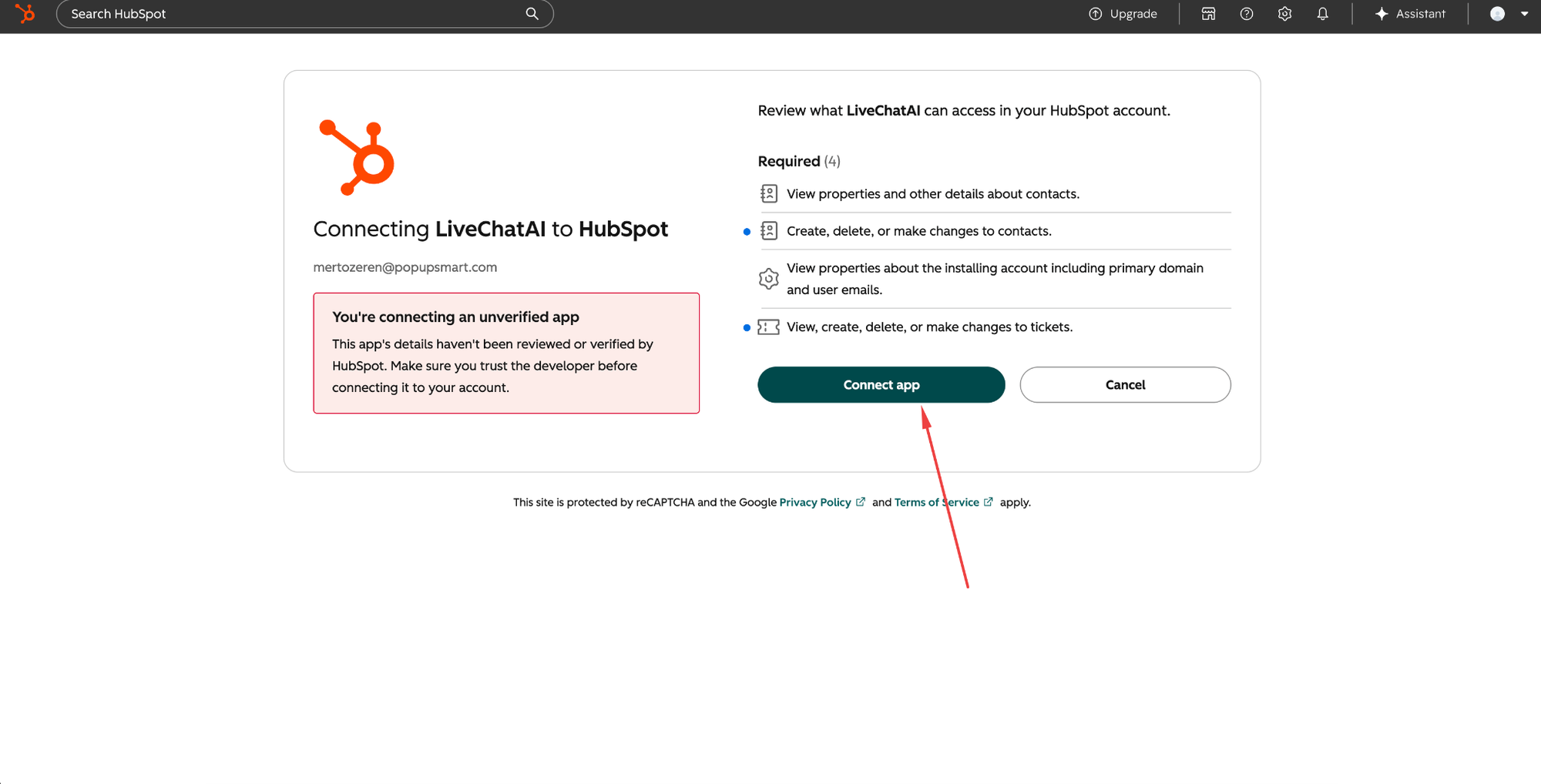This screenshot has width=1541, height=784.
Task: Click the Assistant sparkle icon
Action: (1382, 14)
